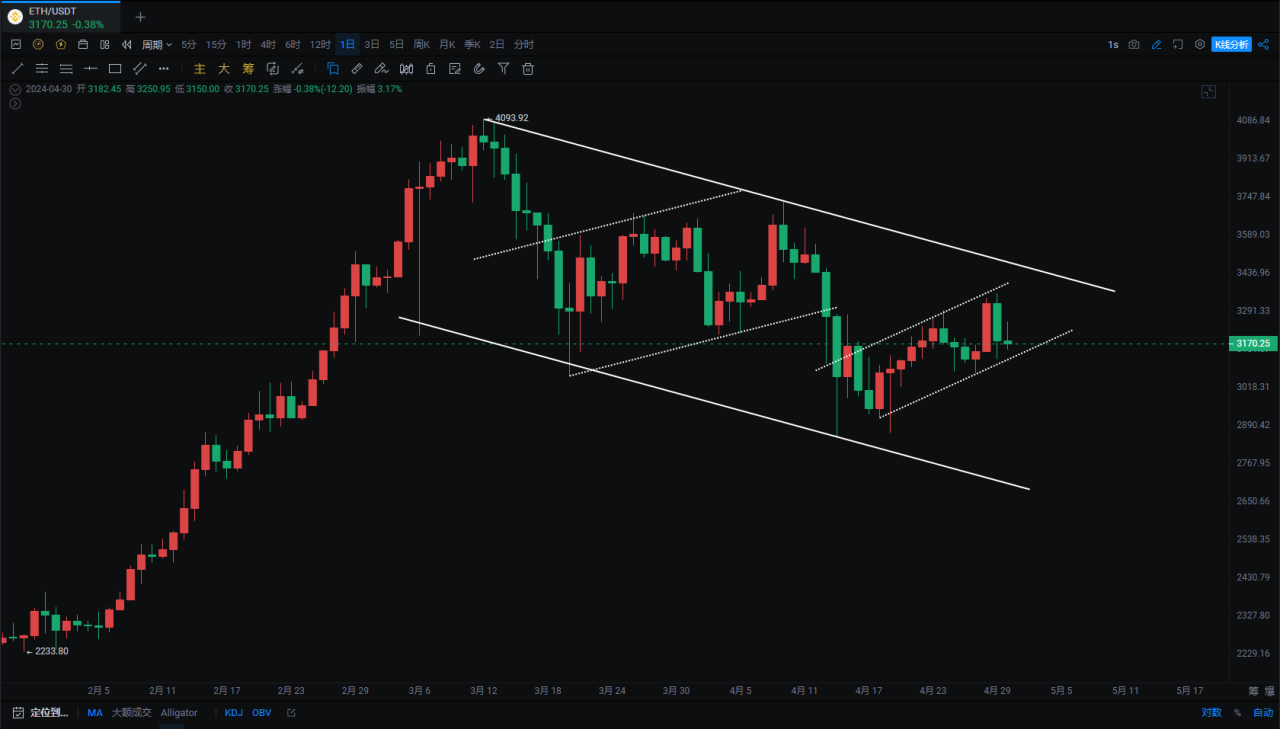Image resolution: width=1280 pixels, height=729 pixels.
Task: Open the drawing filter funnel icon
Action: coord(504,69)
